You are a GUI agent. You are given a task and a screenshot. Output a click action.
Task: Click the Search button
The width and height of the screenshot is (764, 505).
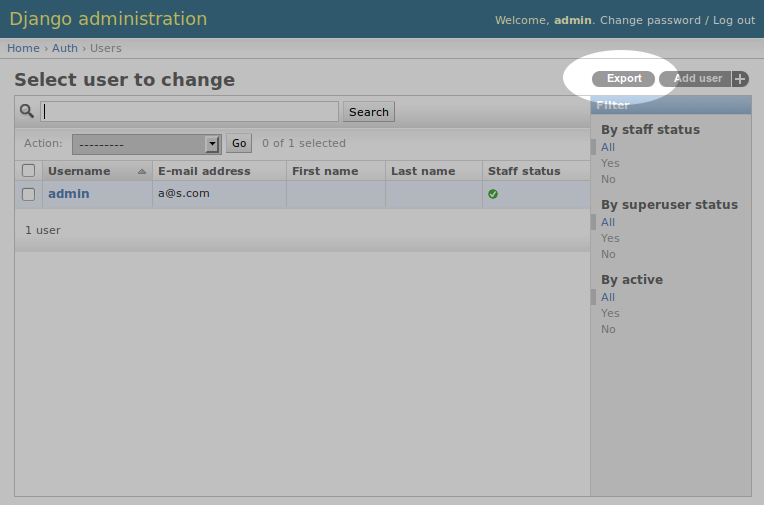click(x=369, y=112)
